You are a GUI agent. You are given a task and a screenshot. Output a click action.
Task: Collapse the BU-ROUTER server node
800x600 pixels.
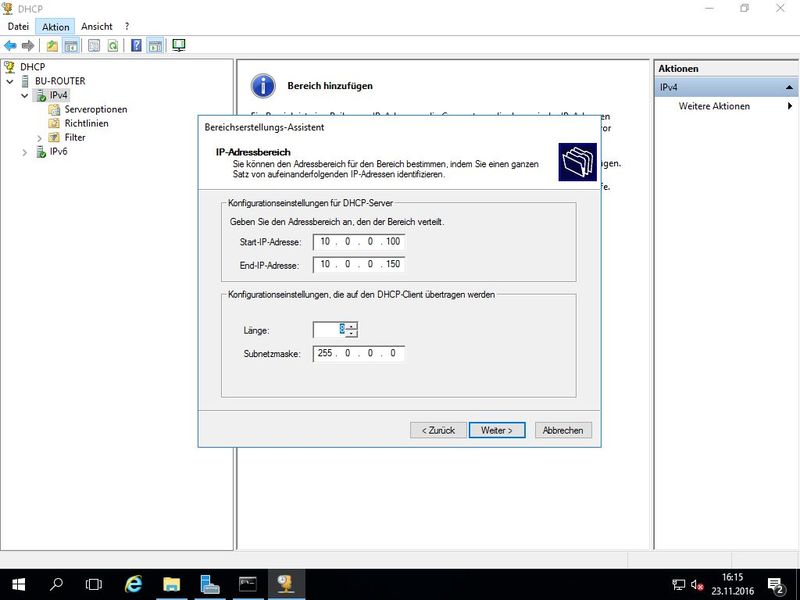pos(11,81)
